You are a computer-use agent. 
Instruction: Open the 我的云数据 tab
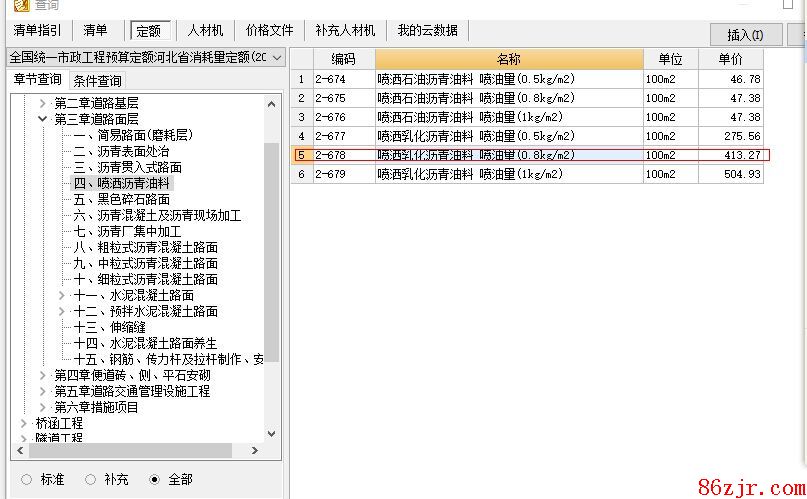(x=427, y=31)
